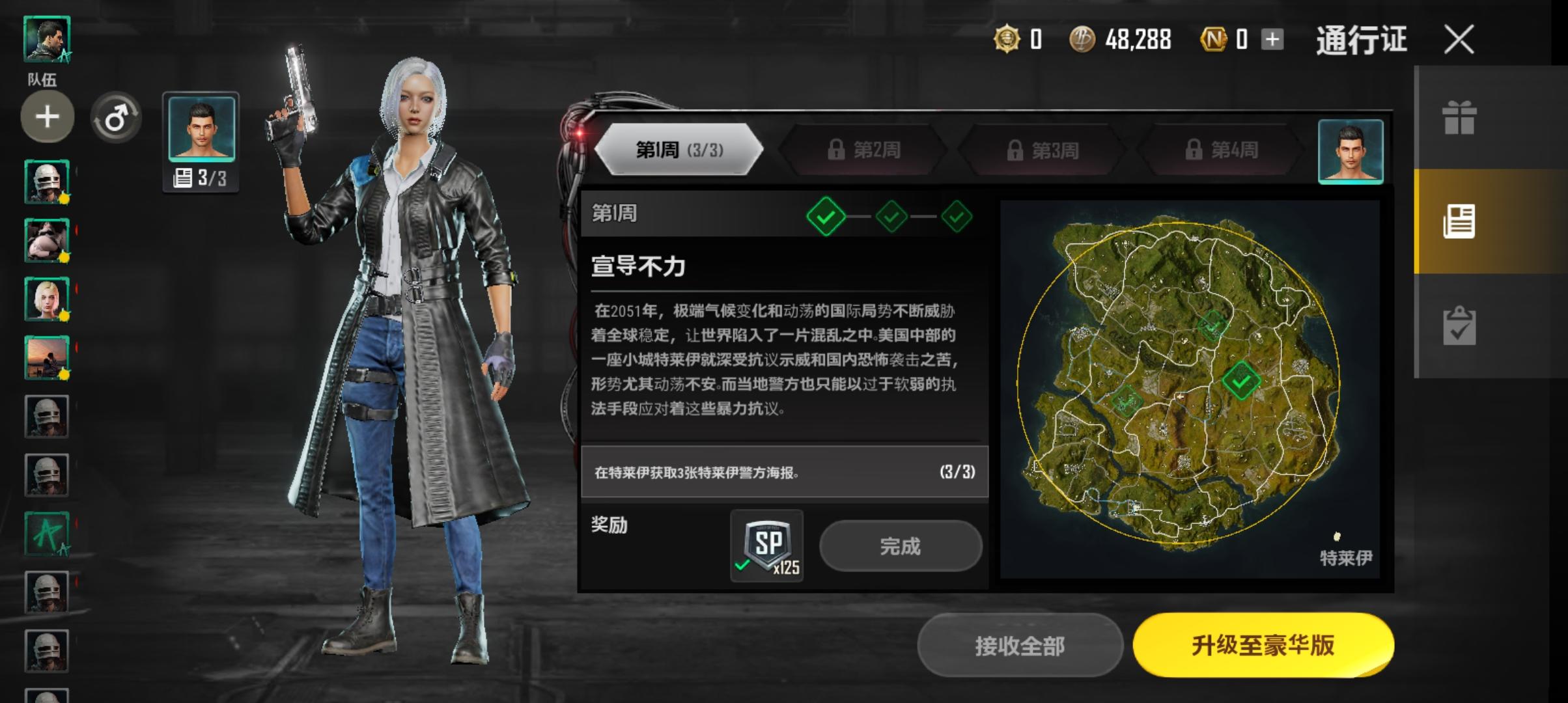Viewport: 1568px width, 703px height.
Task: Click the 接收全部 button
Action: (x=1020, y=646)
